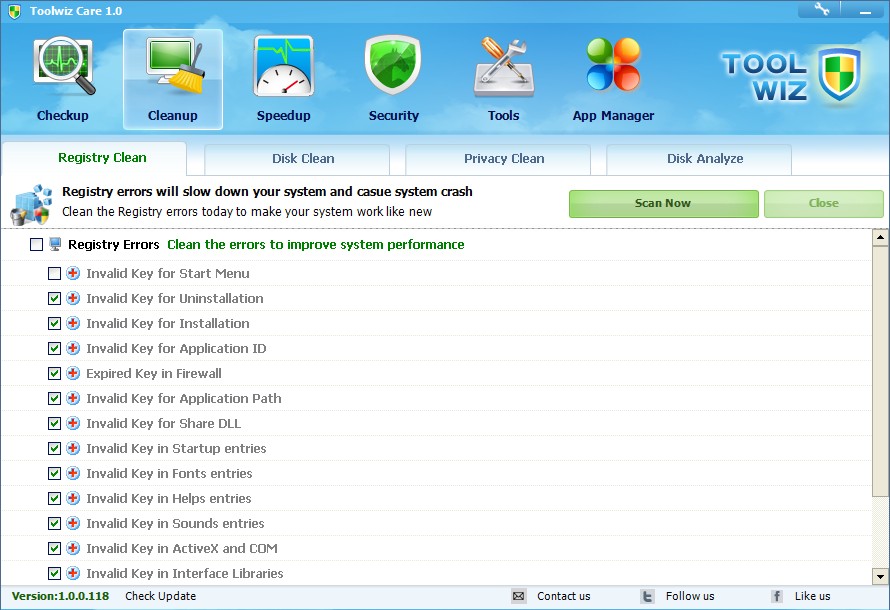Click the Toolwiz shield logo
Viewport: 890px width, 610px height.
839,74
